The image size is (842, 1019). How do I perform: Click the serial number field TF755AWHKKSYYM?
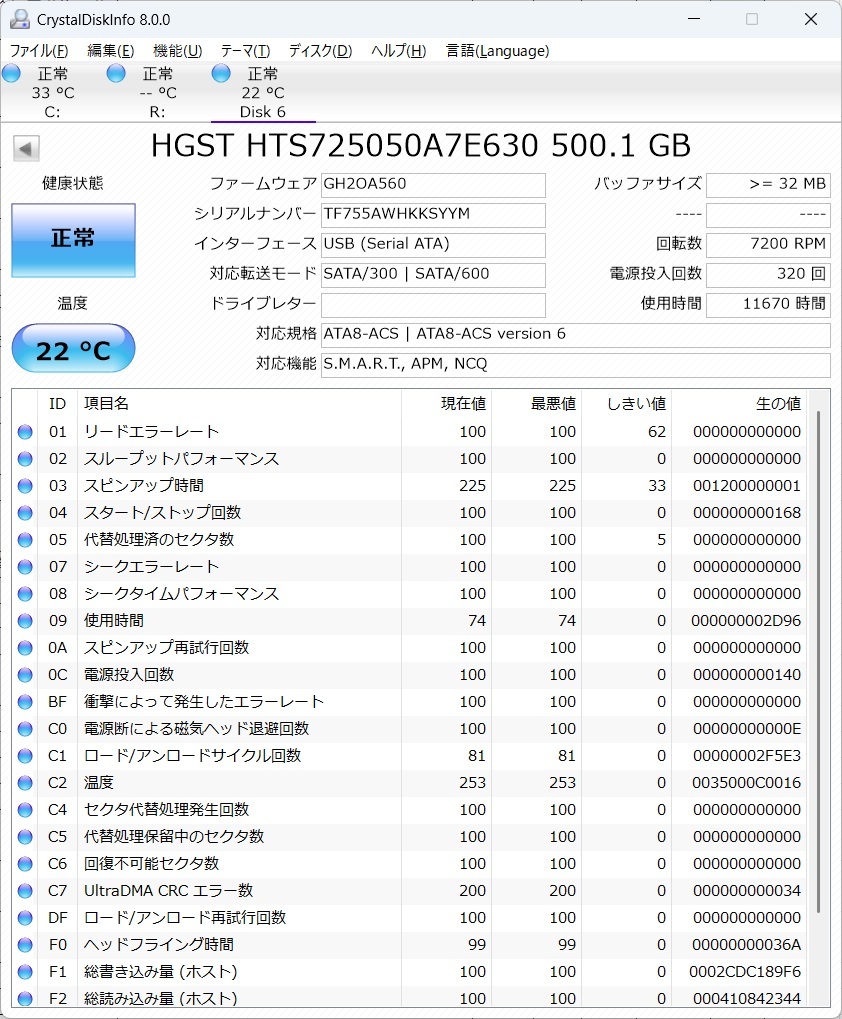coord(433,214)
